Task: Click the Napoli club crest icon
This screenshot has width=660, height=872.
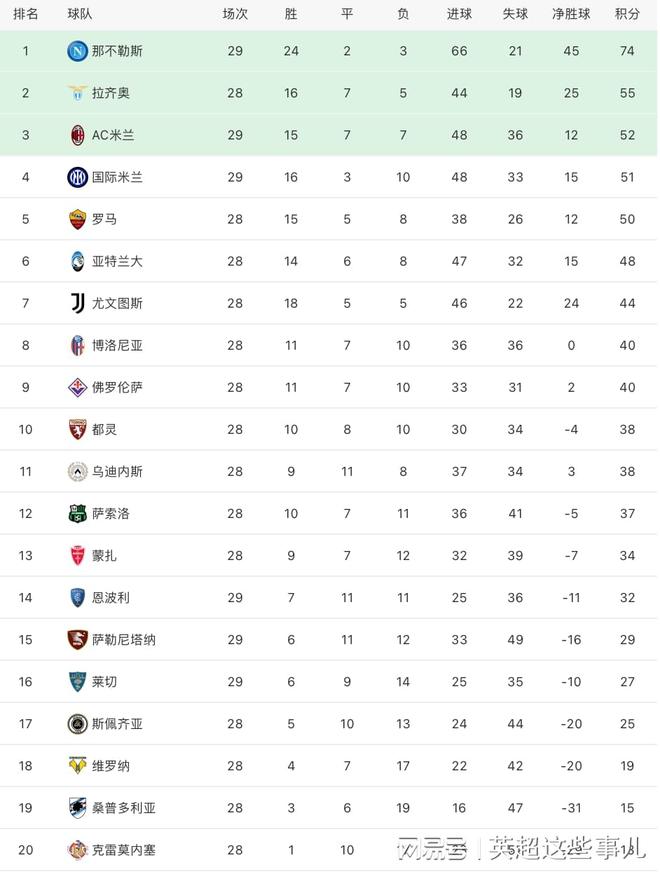Action: [77, 51]
